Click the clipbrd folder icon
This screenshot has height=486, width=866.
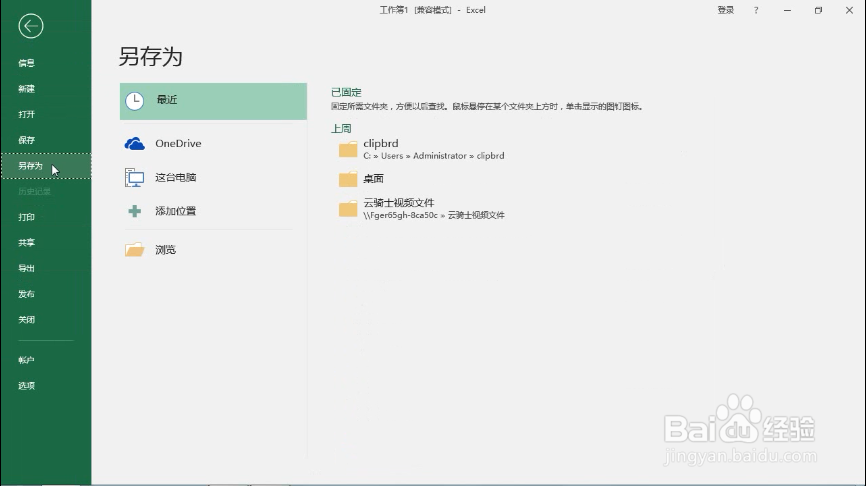pos(348,149)
